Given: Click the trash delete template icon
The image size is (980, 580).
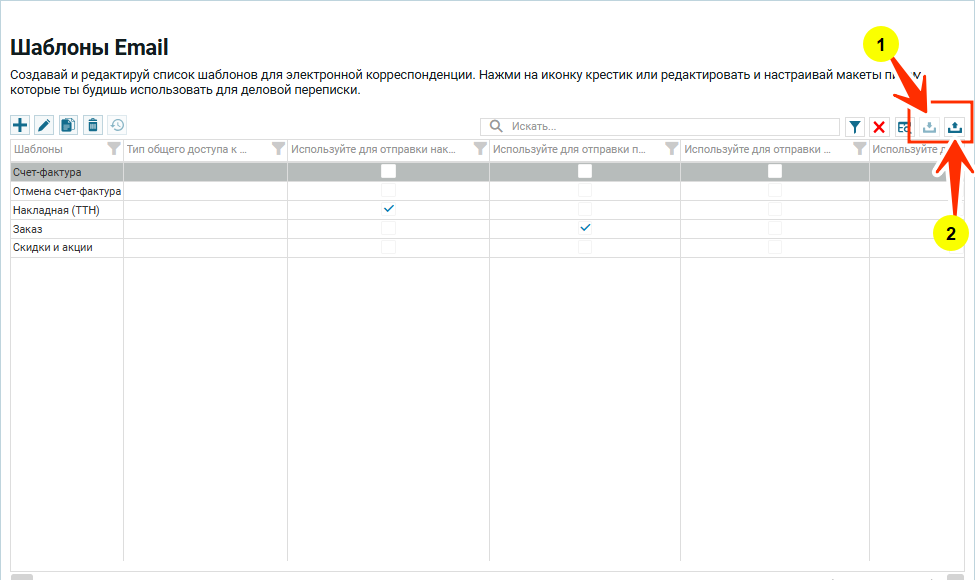Looking at the screenshot, I should click(92, 125).
